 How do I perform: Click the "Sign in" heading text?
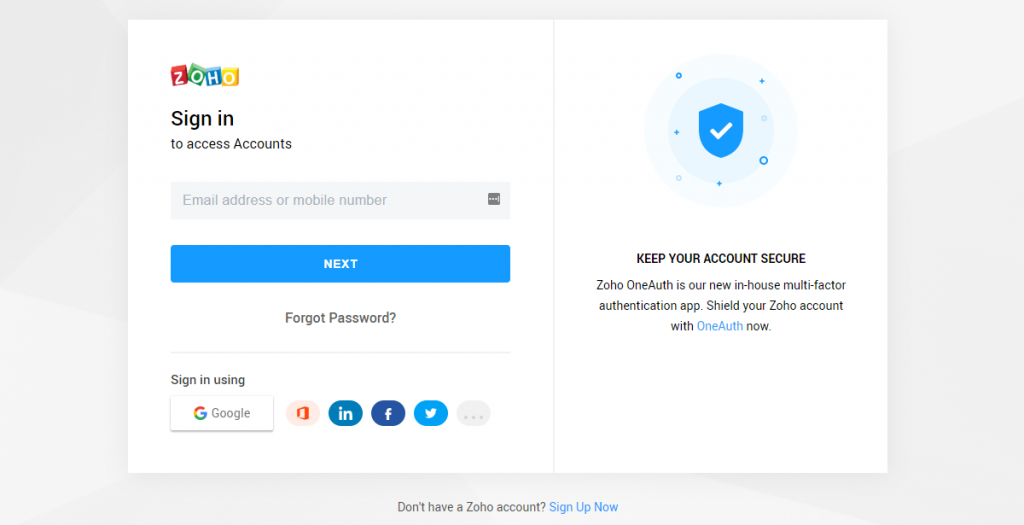(202, 119)
